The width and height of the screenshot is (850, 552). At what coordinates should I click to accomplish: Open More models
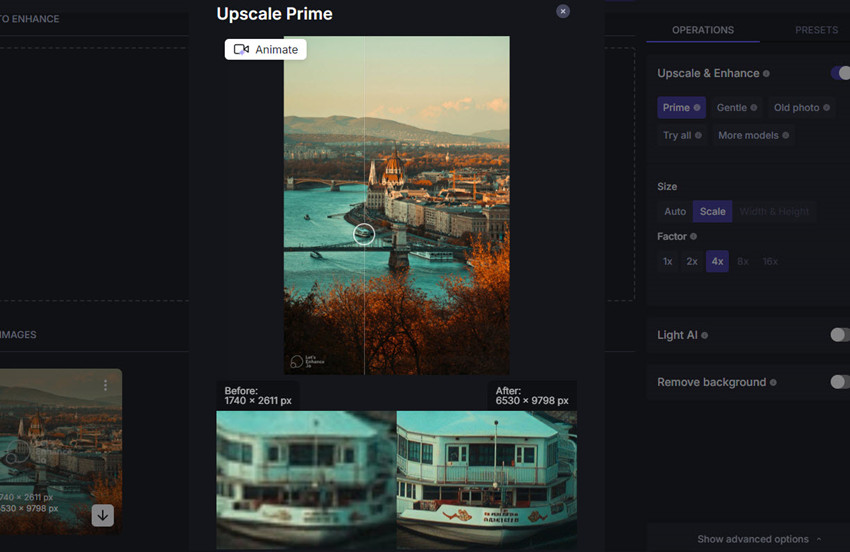tap(753, 135)
